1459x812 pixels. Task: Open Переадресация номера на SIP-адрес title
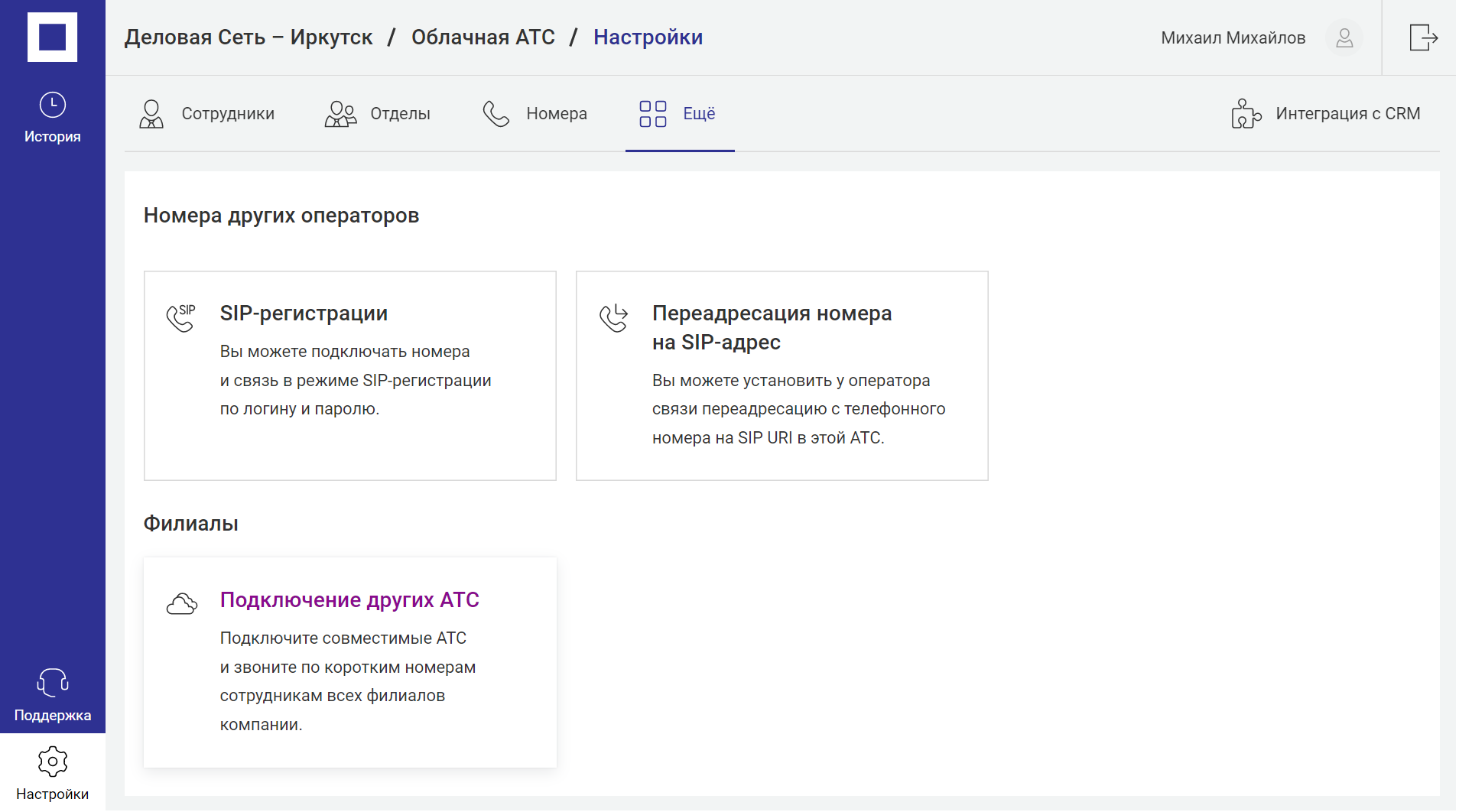click(772, 328)
